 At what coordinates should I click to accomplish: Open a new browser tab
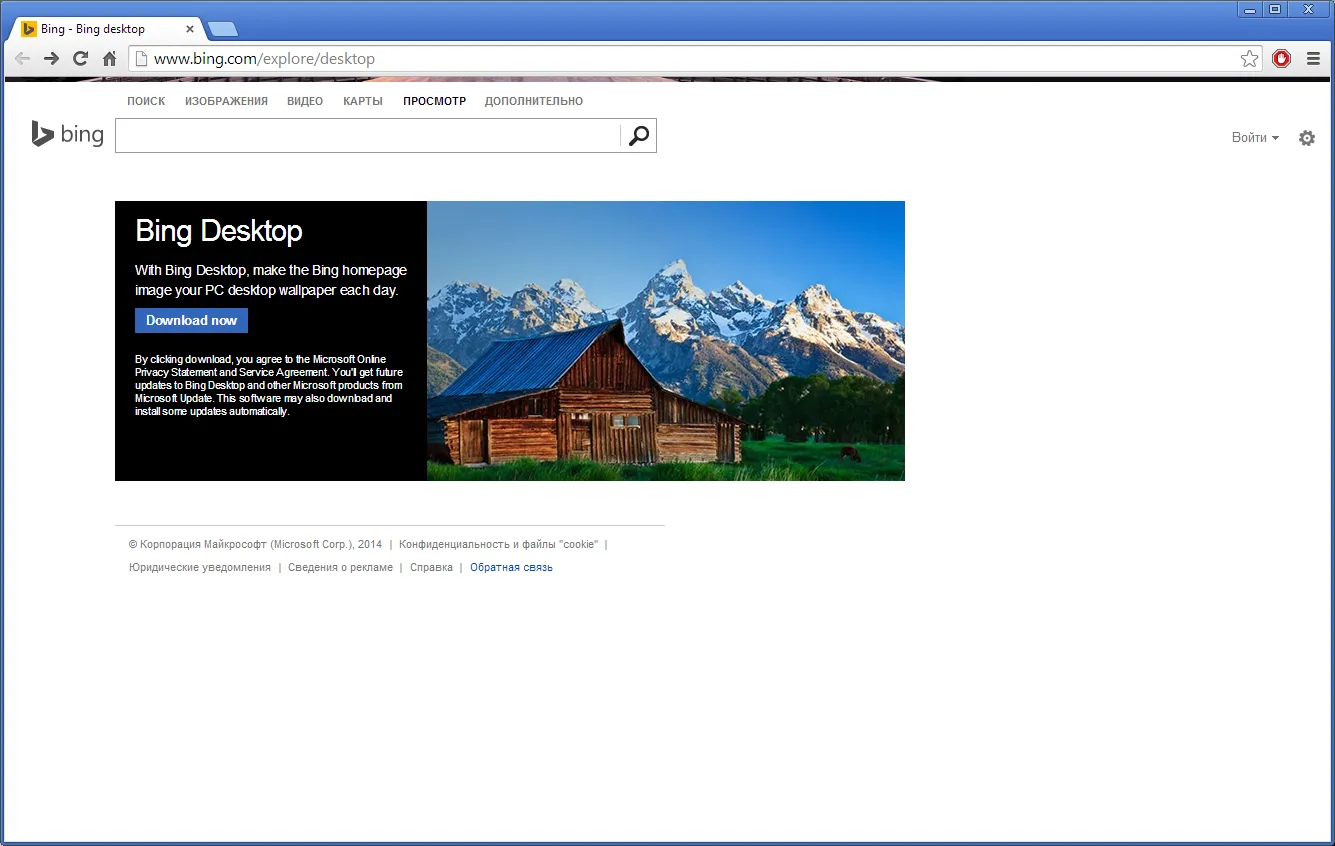click(223, 29)
